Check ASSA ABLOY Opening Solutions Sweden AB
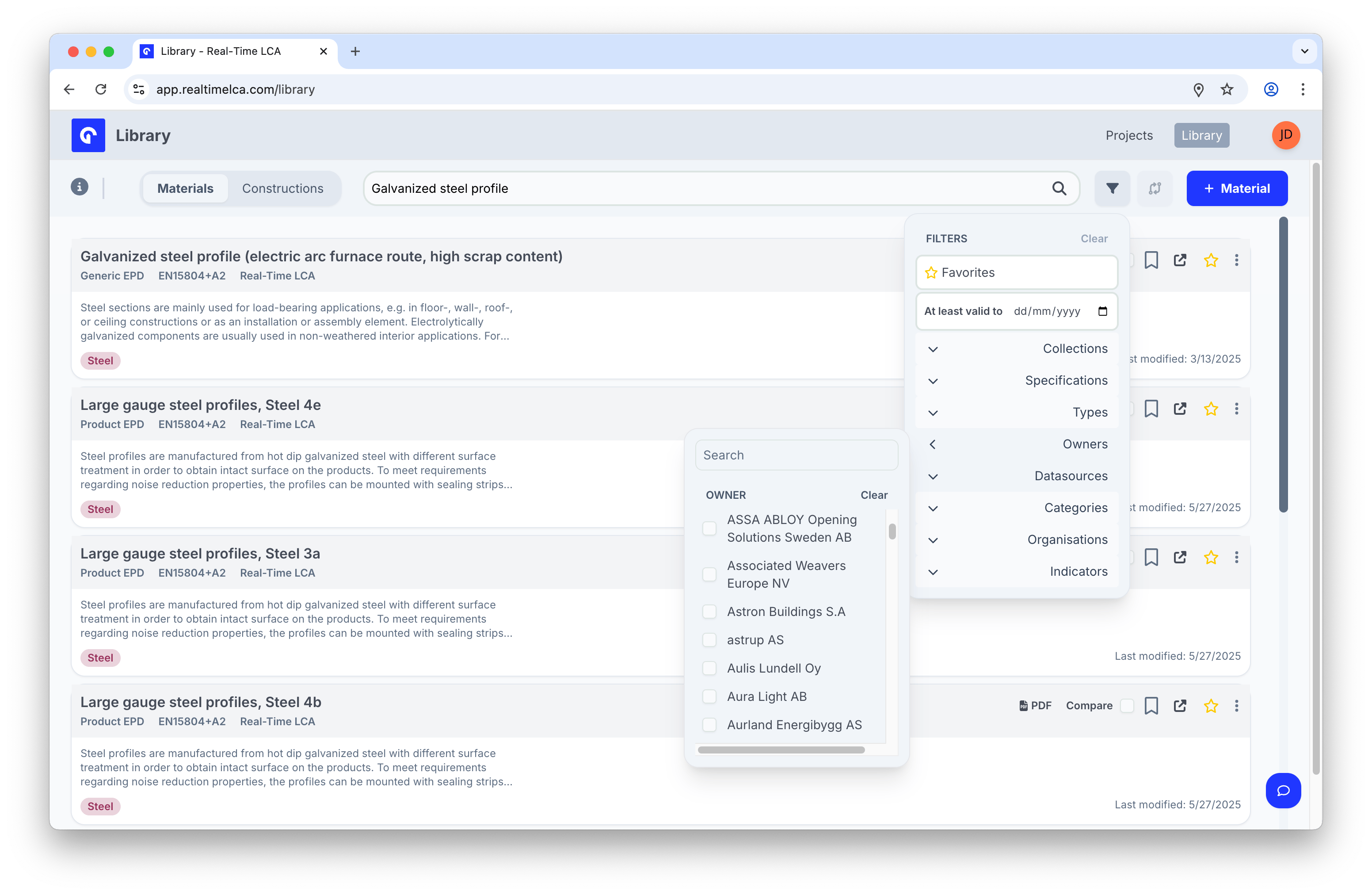 [x=709, y=528]
